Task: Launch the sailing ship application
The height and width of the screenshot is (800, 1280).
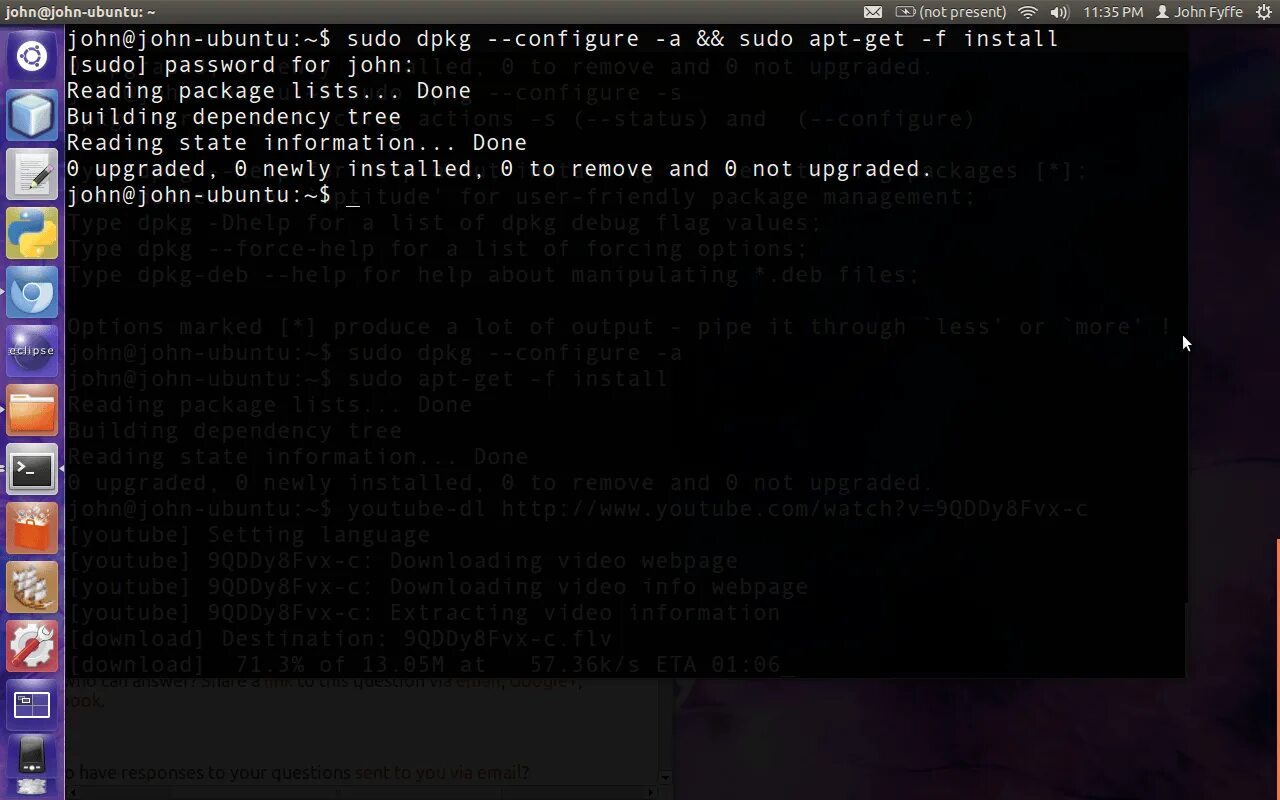Action: click(x=32, y=587)
